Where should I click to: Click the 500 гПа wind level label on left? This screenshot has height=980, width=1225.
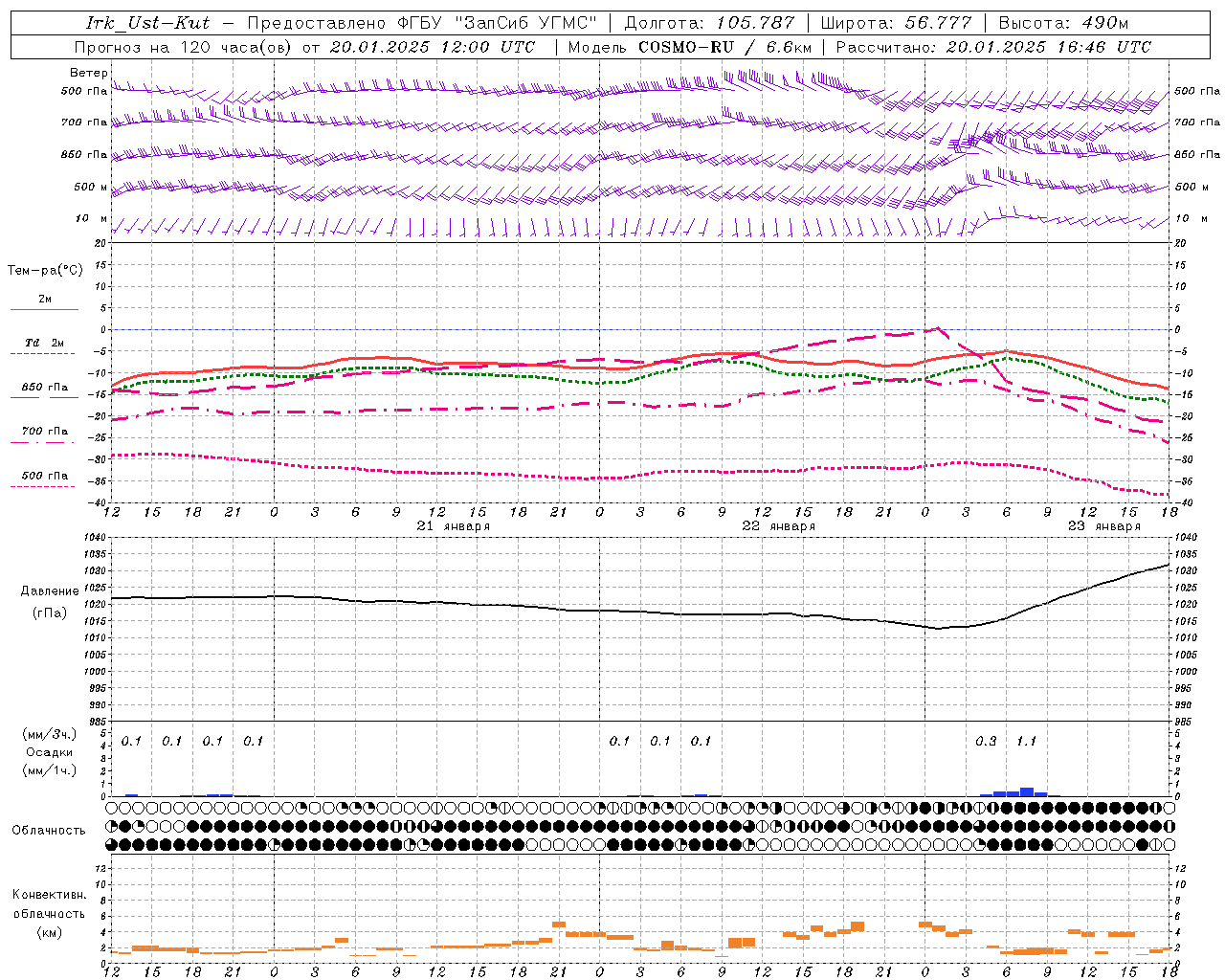[84, 91]
